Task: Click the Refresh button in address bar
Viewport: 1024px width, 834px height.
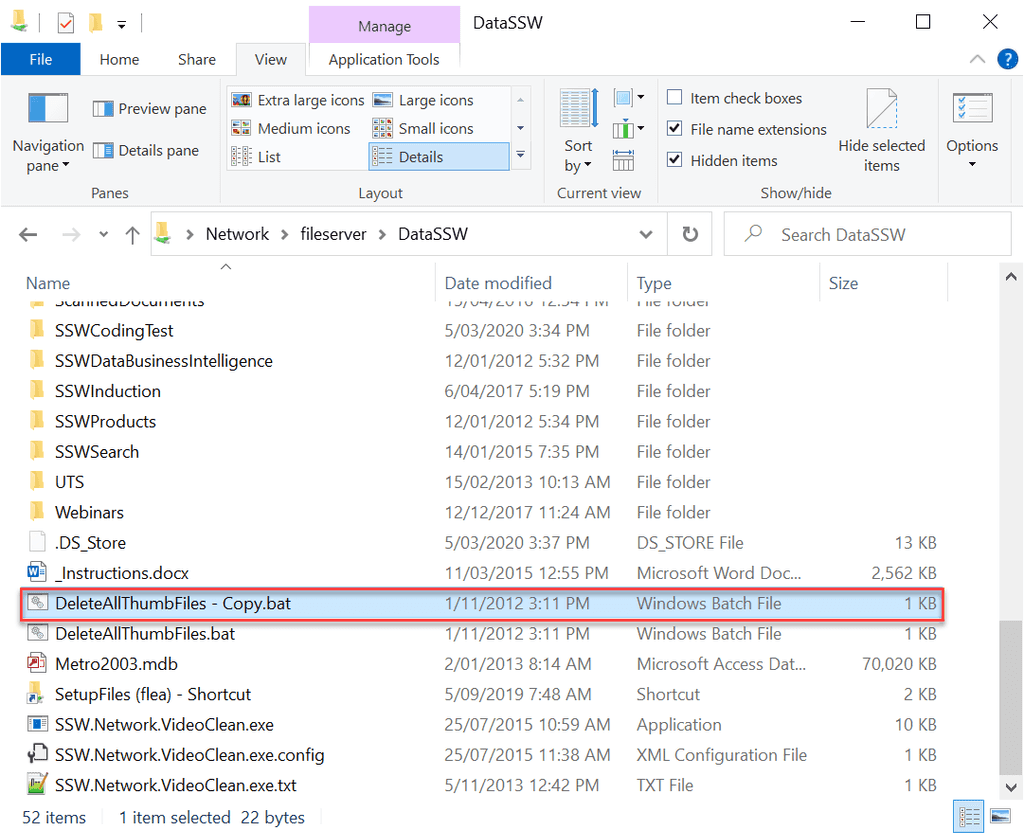Action: pos(689,233)
